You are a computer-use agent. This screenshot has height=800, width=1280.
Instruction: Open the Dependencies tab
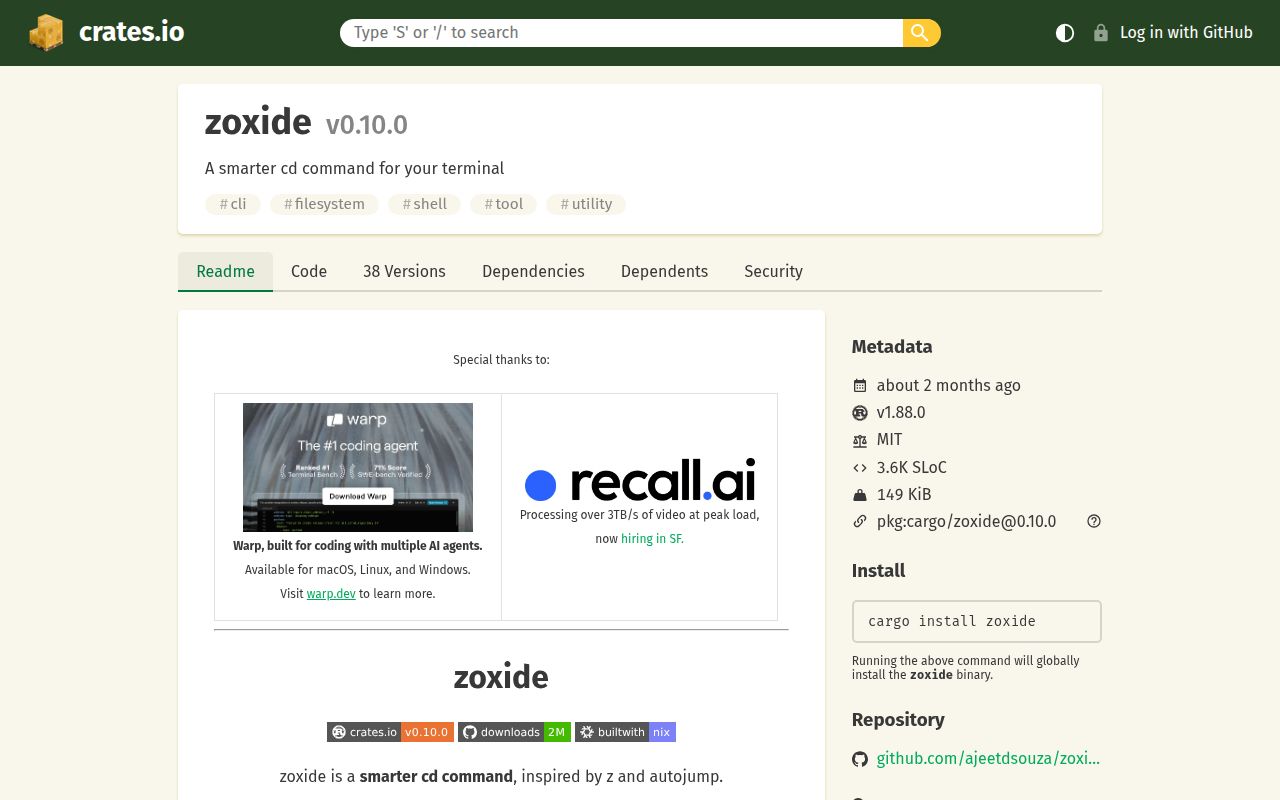[x=533, y=271]
